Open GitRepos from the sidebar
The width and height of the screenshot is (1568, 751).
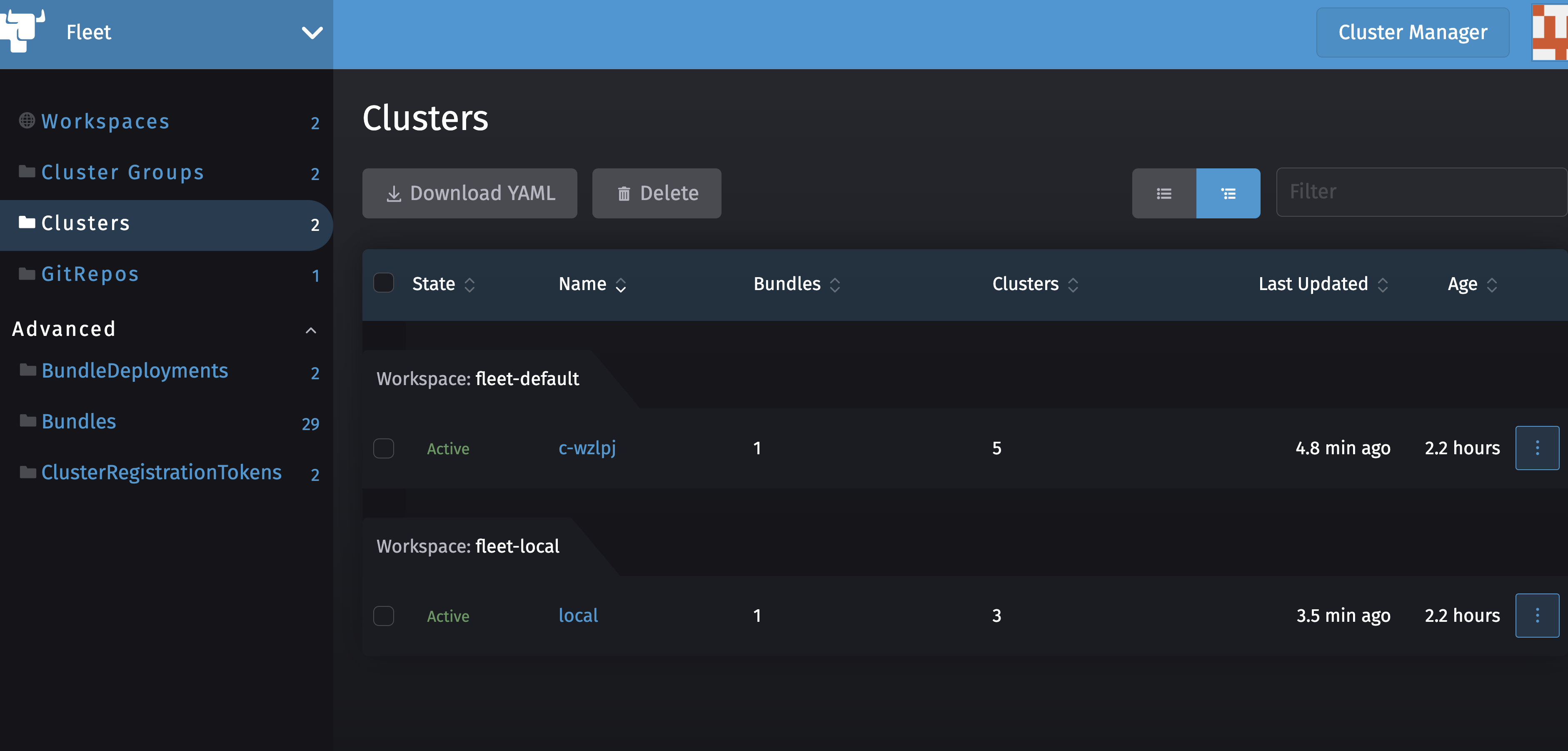pyautogui.click(x=90, y=274)
